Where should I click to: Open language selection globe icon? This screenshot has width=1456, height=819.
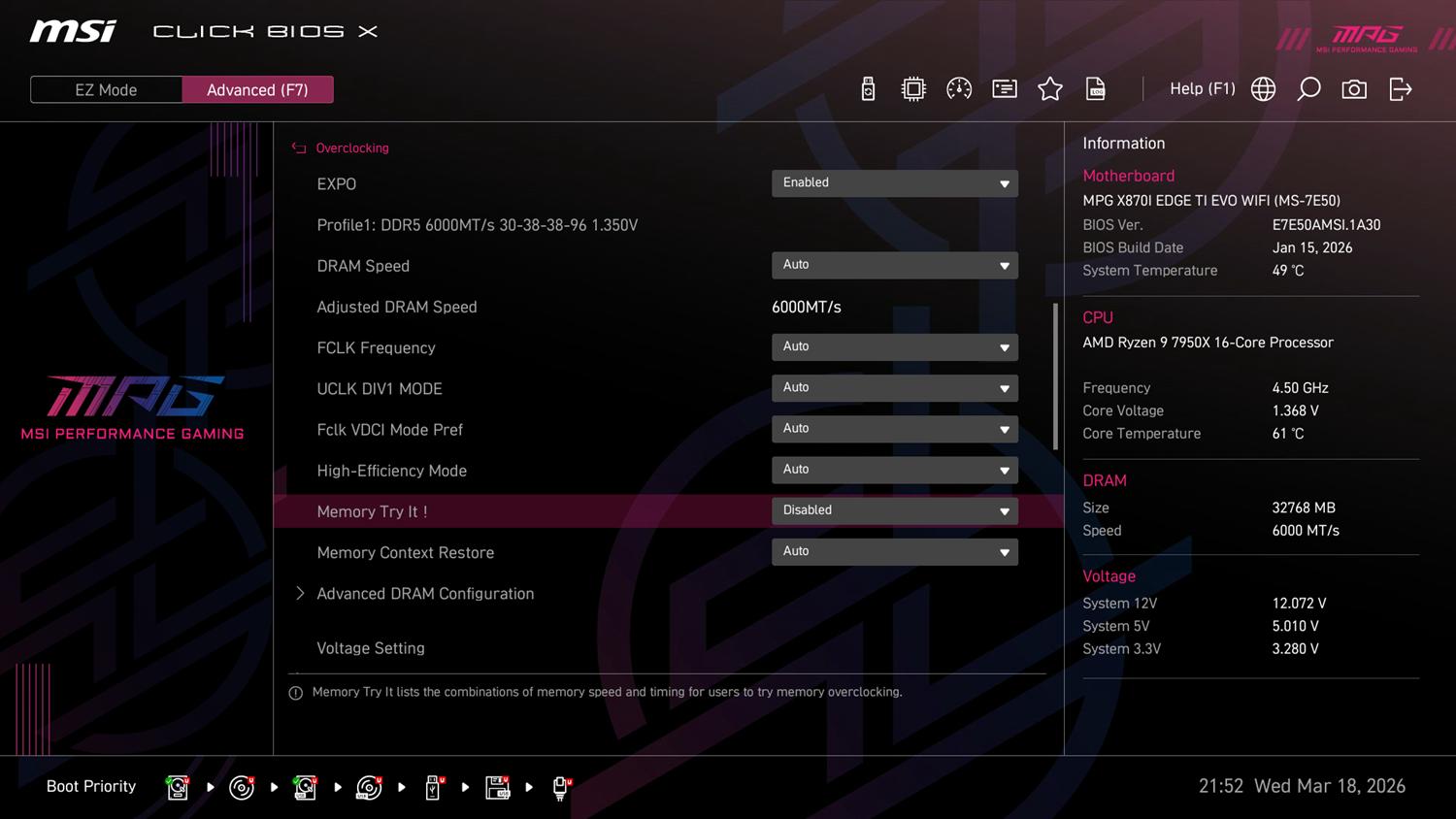[x=1263, y=89]
